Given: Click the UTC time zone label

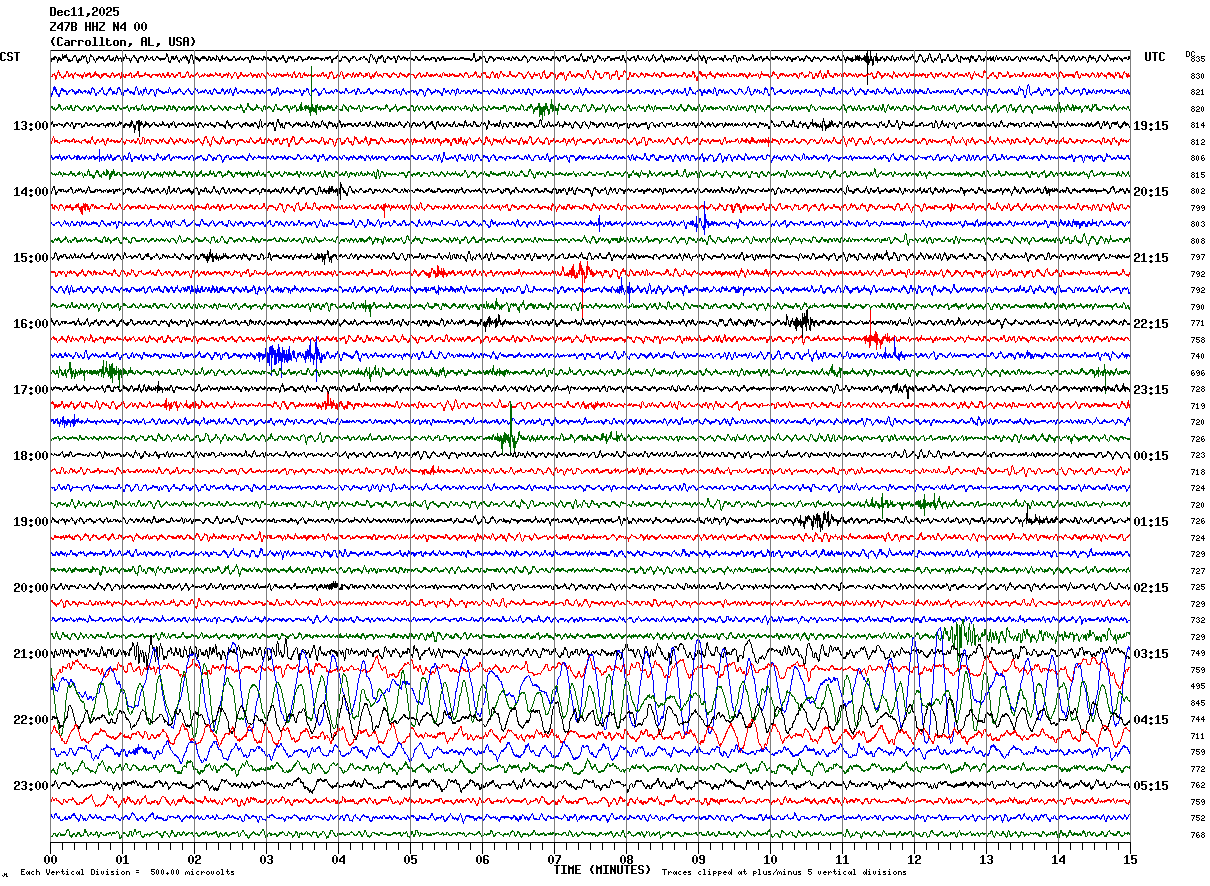Looking at the screenshot, I should [1155, 57].
